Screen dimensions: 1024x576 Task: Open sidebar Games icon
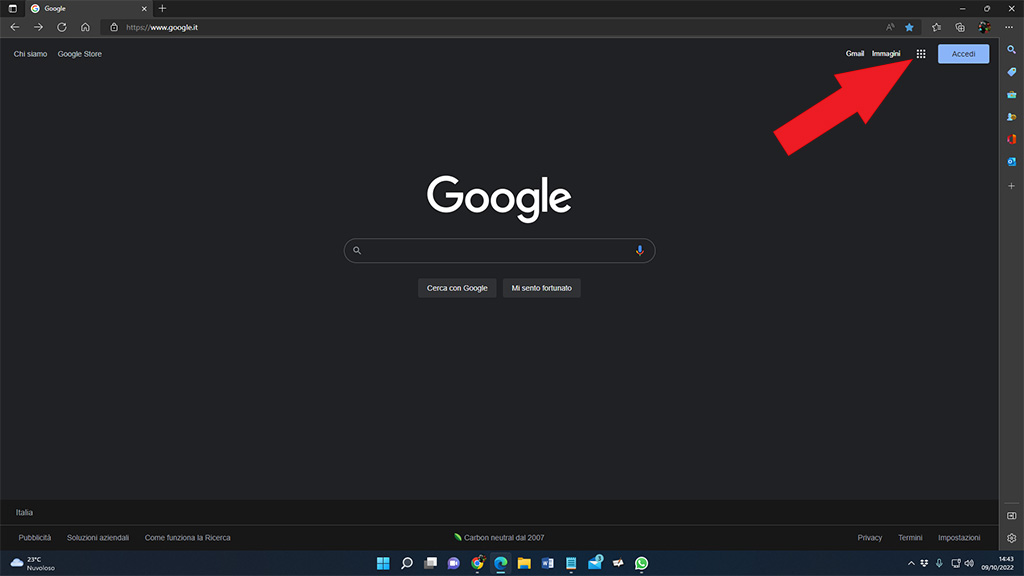(1012, 117)
